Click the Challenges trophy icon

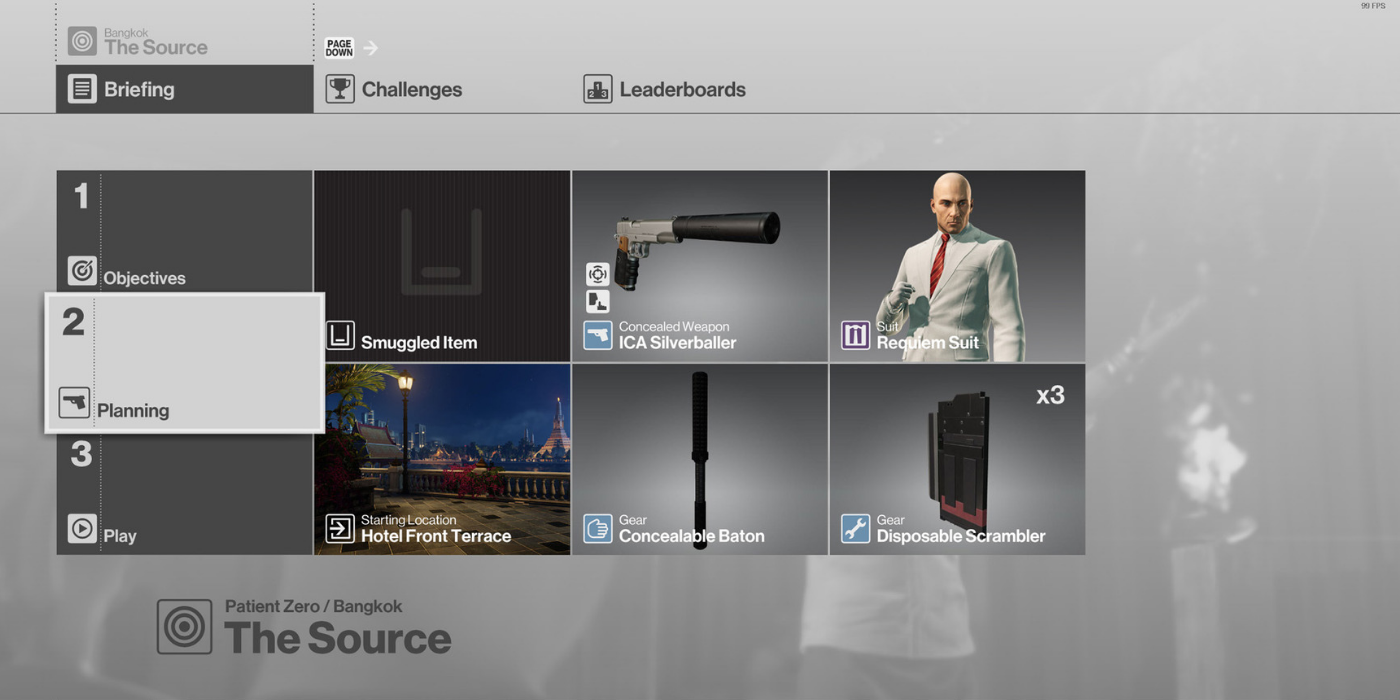point(340,89)
